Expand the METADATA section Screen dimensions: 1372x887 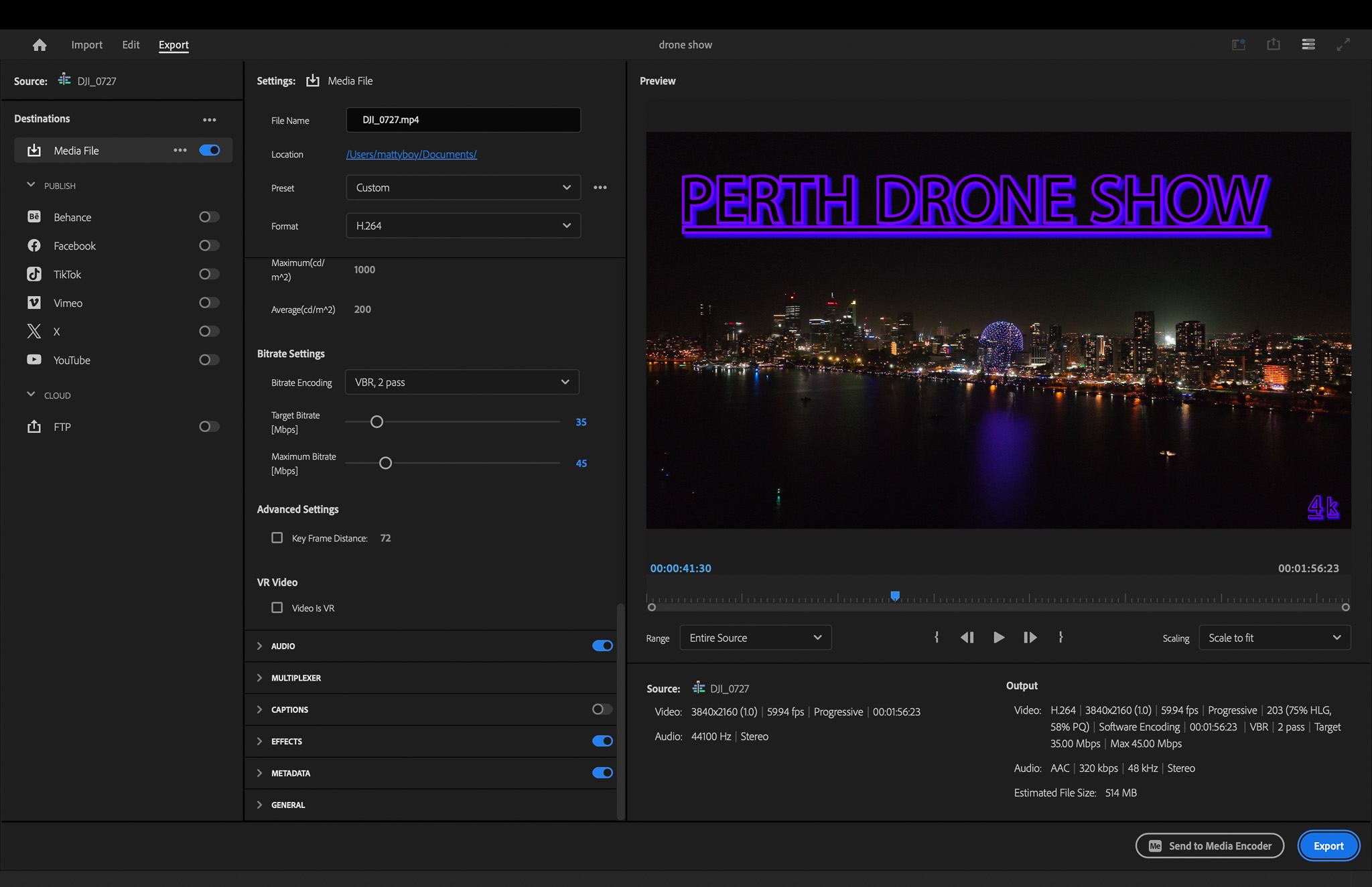(x=259, y=773)
